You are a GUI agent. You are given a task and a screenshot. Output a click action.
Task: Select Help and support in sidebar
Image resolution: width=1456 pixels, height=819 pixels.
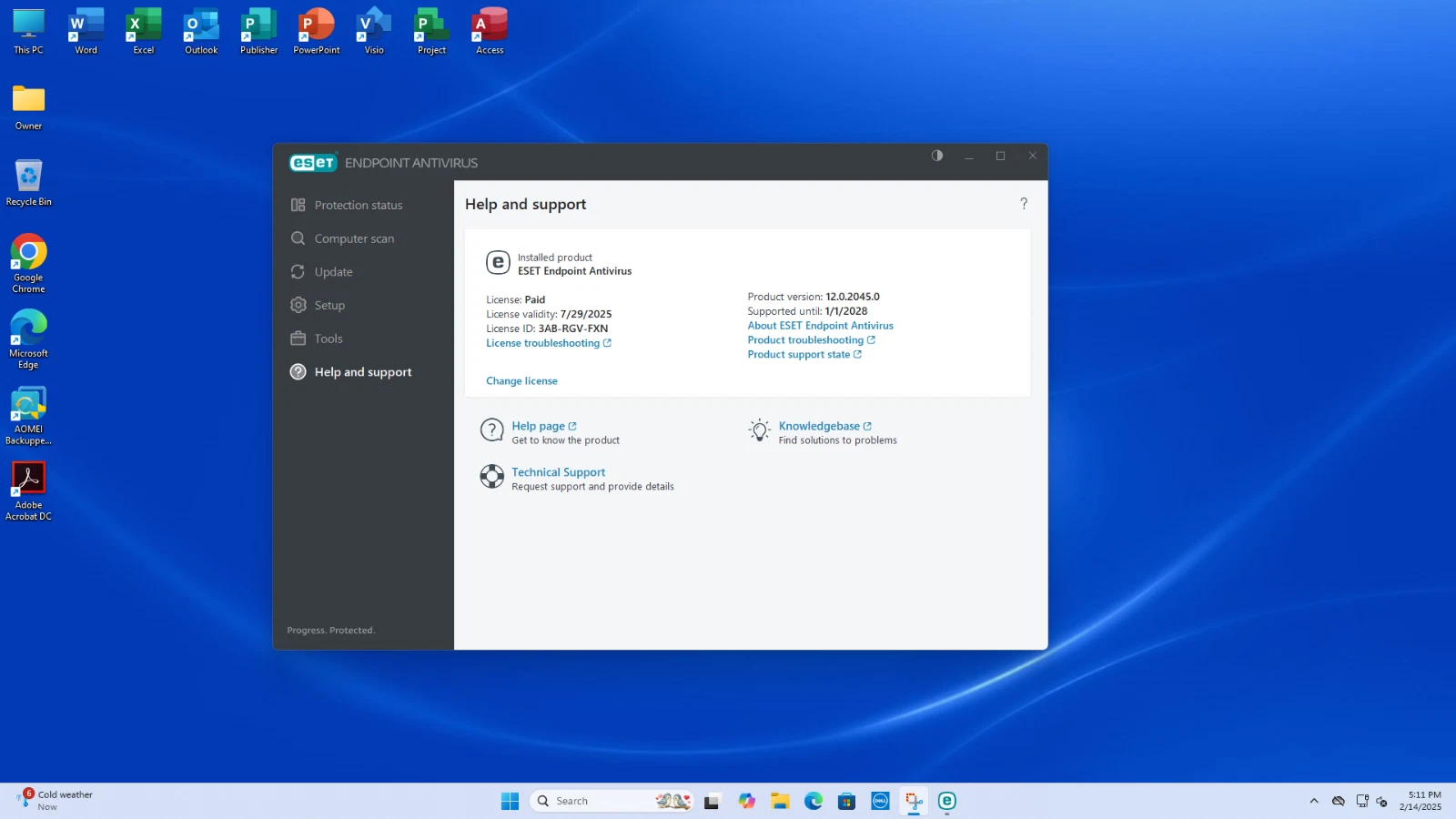tap(362, 372)
